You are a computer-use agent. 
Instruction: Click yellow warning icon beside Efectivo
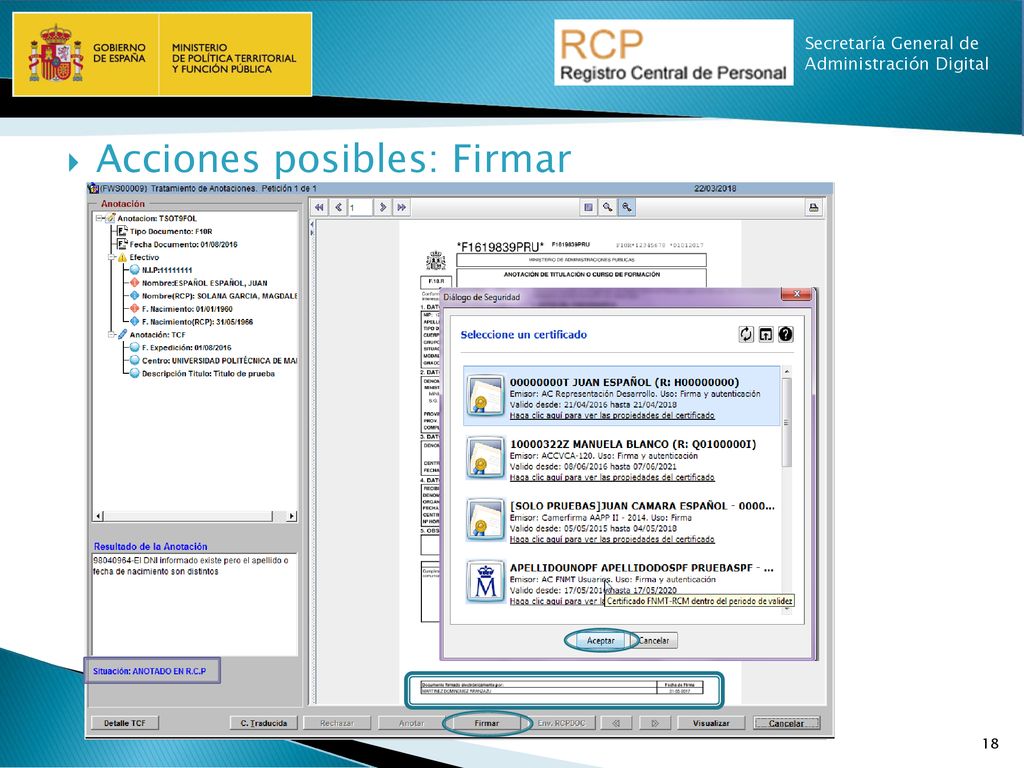(x=122, y=257)
